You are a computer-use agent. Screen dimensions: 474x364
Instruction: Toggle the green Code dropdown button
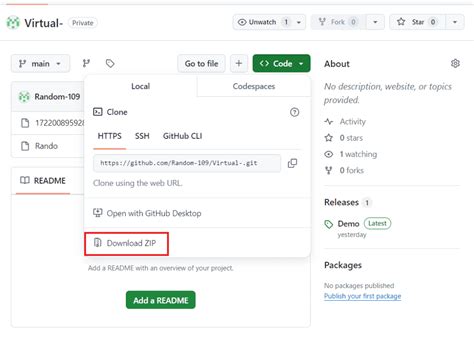pos(281,63)
